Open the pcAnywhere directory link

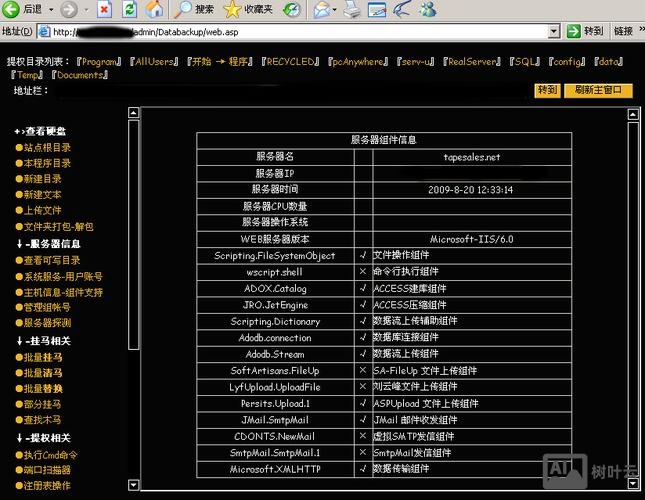pyautogui.click(x=358, y=62)
